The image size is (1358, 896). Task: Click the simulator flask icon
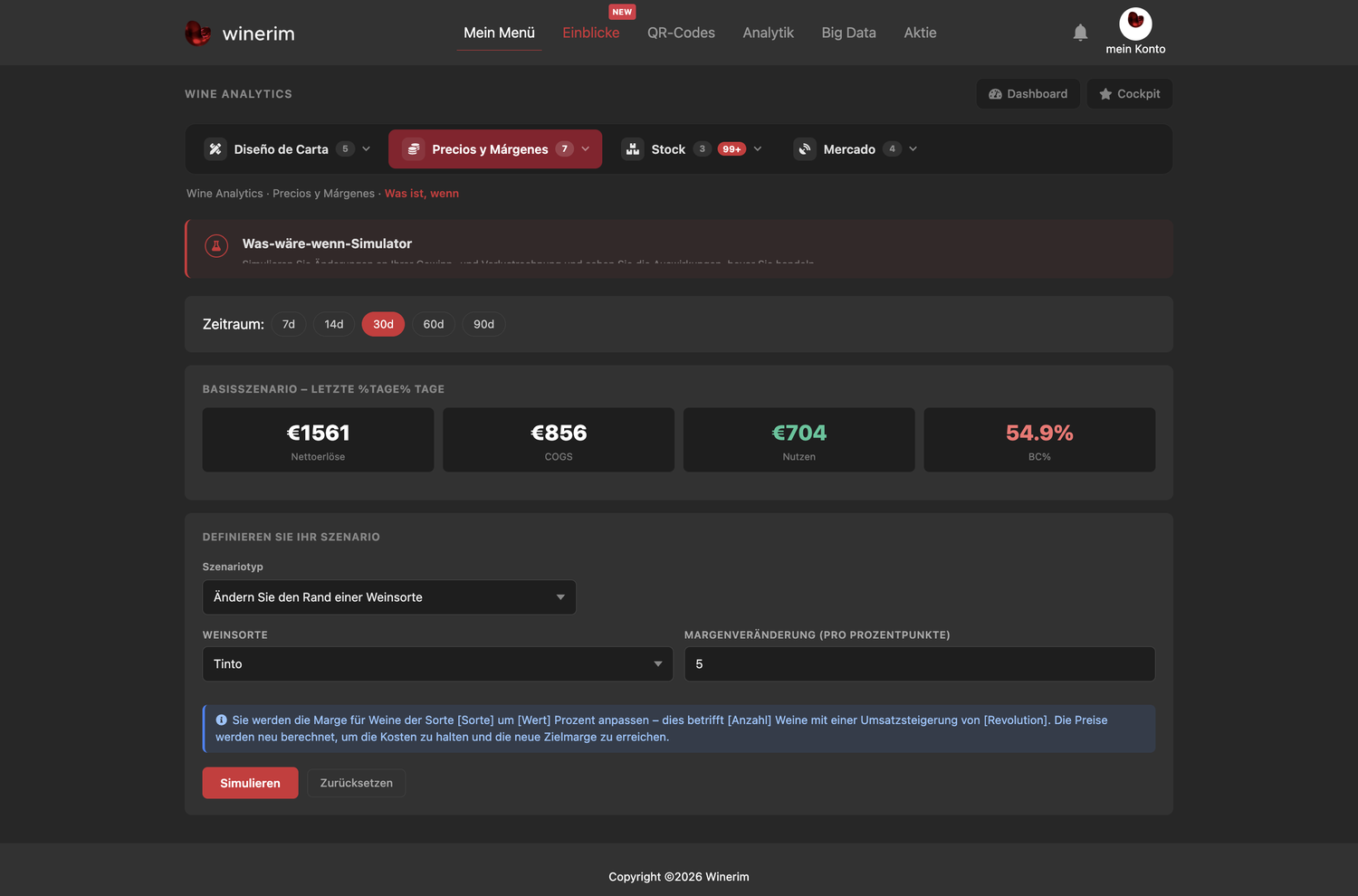[216, 245]
